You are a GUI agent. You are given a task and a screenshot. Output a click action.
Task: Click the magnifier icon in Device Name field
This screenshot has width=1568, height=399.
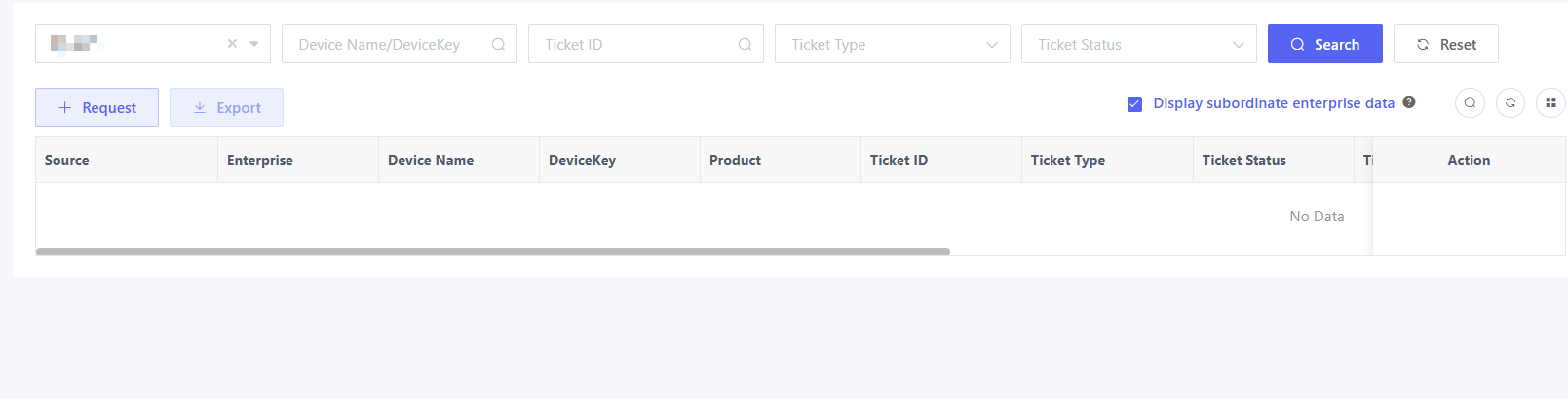coord(498,45)
